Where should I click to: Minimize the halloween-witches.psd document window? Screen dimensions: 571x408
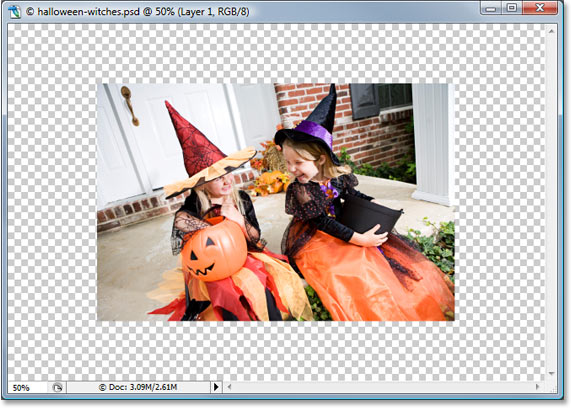[491, 8]
